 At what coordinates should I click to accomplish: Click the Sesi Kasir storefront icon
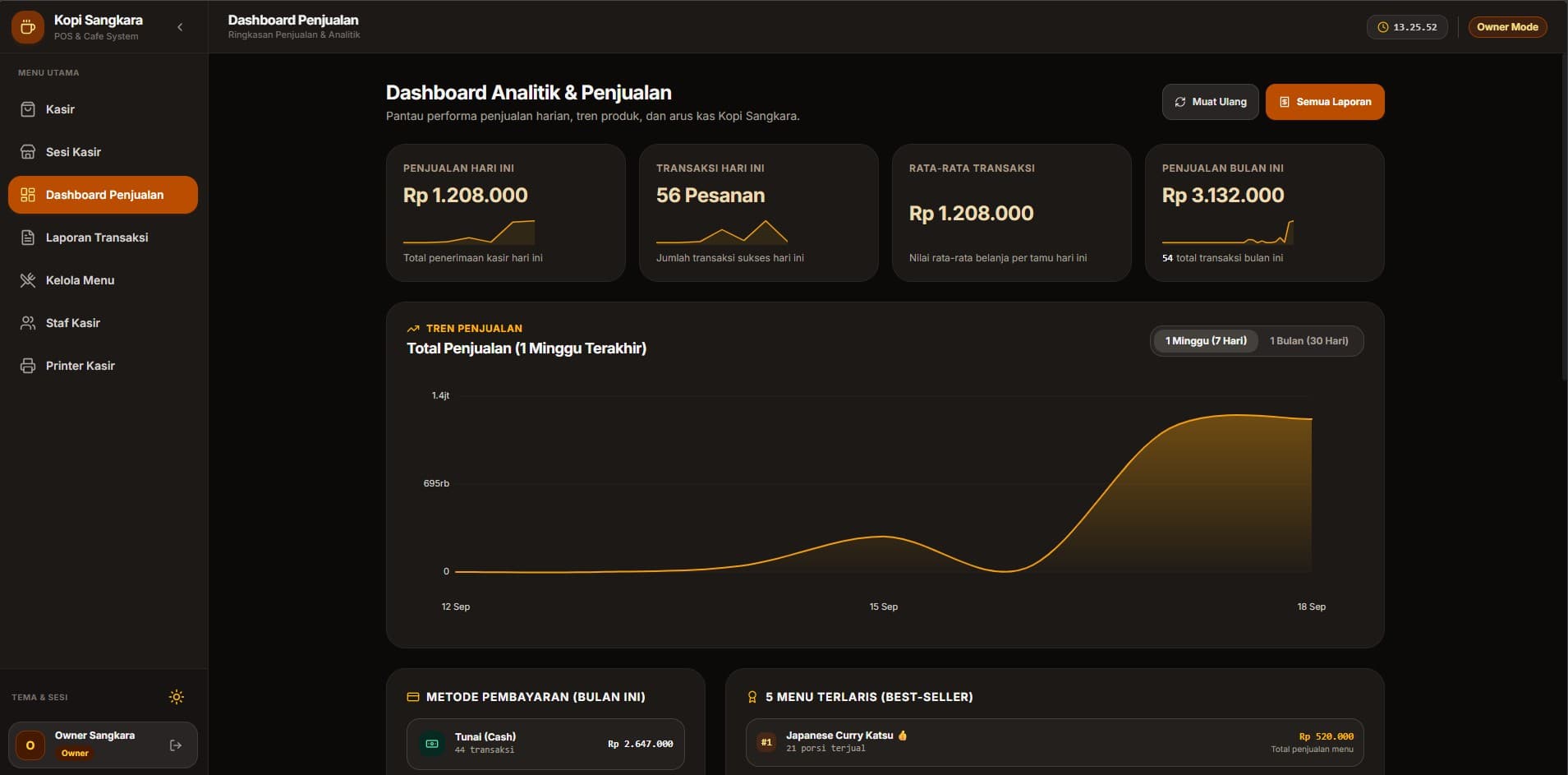[28, 152]
